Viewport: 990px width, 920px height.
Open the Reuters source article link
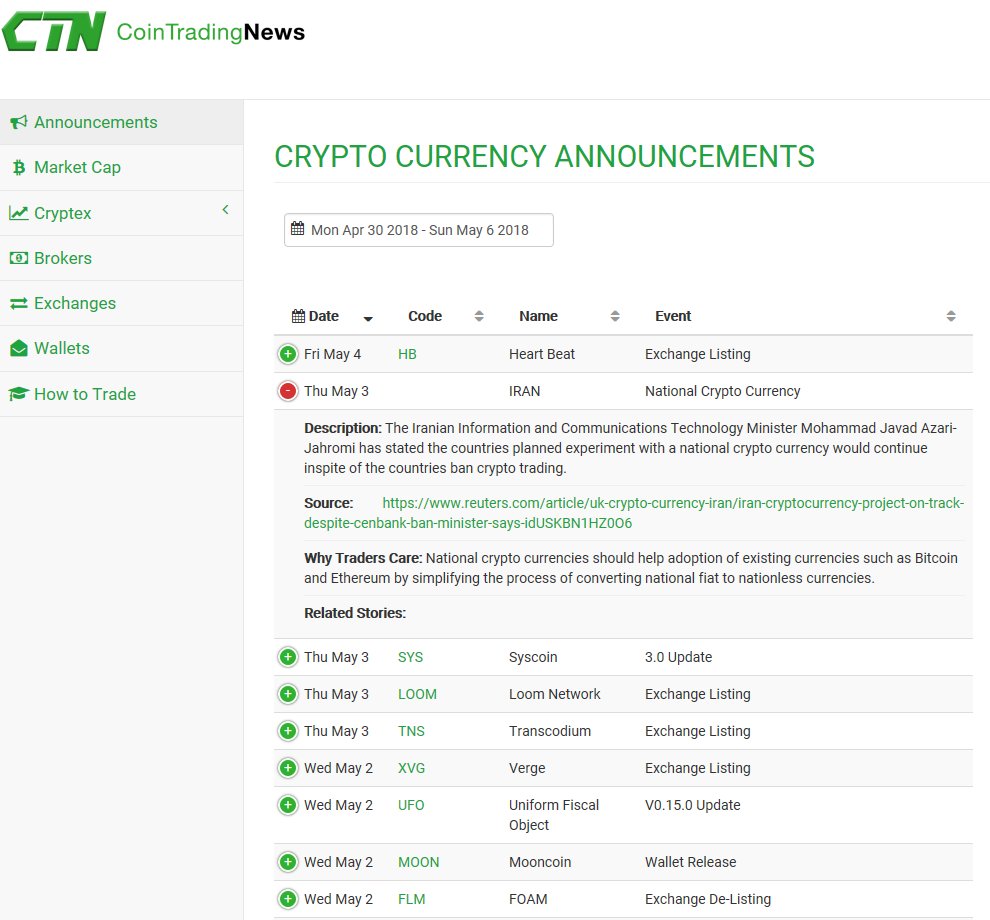click(x=634, y=513)
